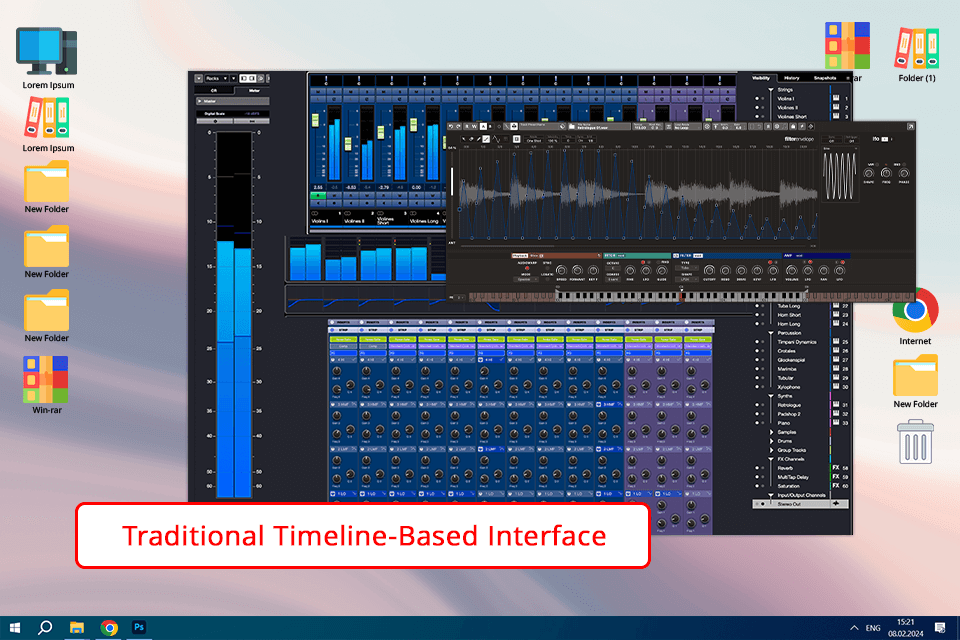Click the folder icon beside the sample file name
The width and height of the screenshot is (960, 640).
[x=572, y=126]
